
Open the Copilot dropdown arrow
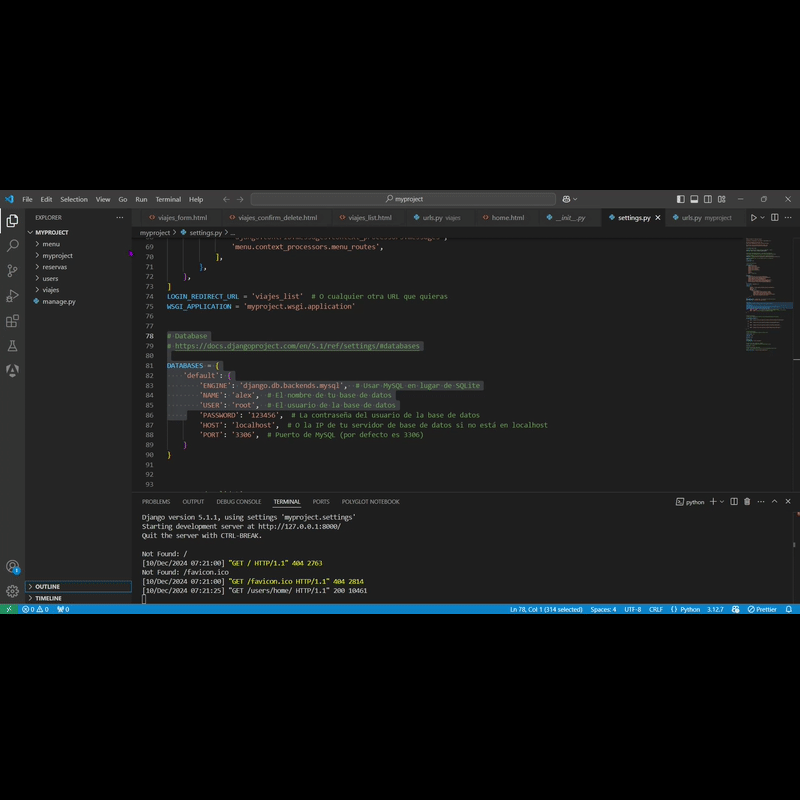click(x=575, y=199)
